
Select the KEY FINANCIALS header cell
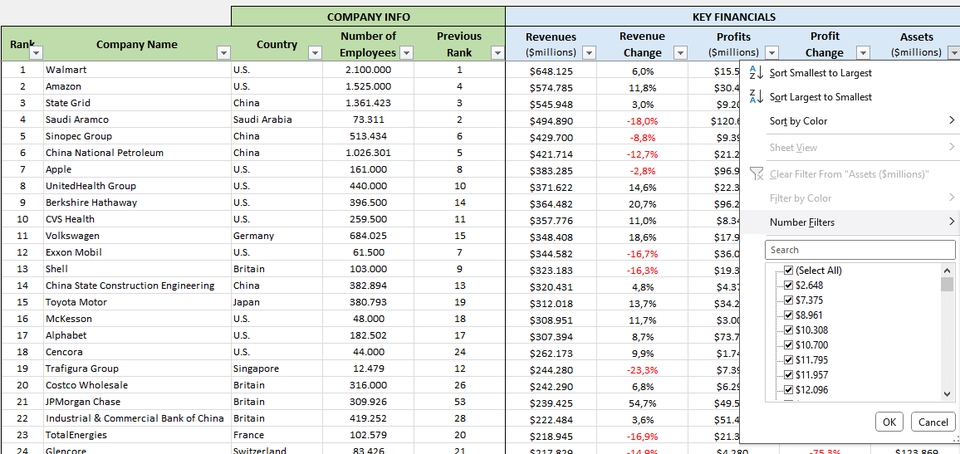[x=733, y=17]
